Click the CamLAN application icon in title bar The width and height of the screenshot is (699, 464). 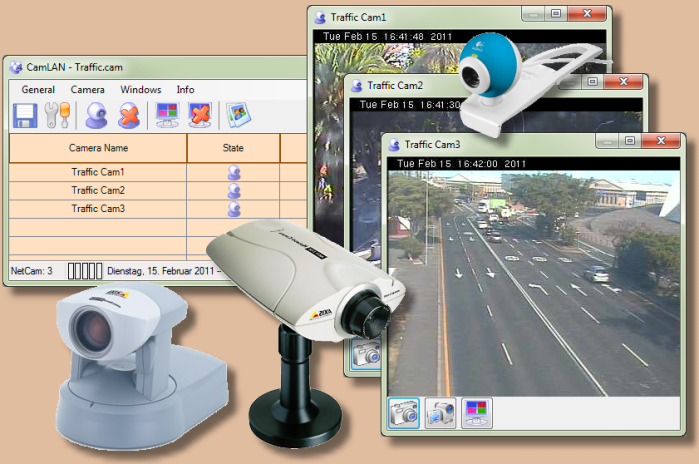click(16, 67)
